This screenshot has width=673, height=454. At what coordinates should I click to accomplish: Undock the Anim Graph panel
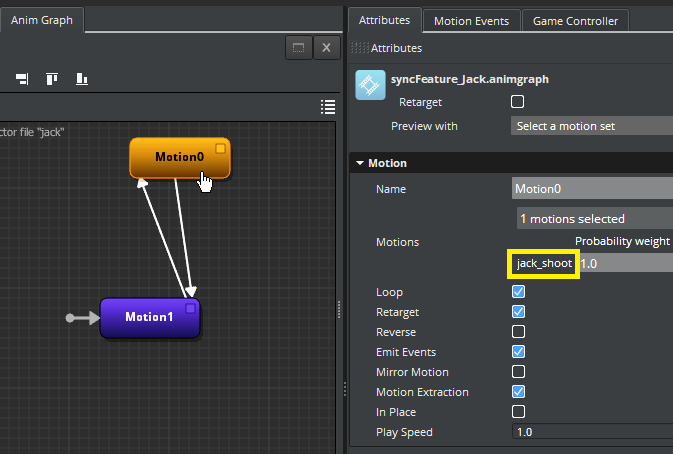(x=296, y=48)
